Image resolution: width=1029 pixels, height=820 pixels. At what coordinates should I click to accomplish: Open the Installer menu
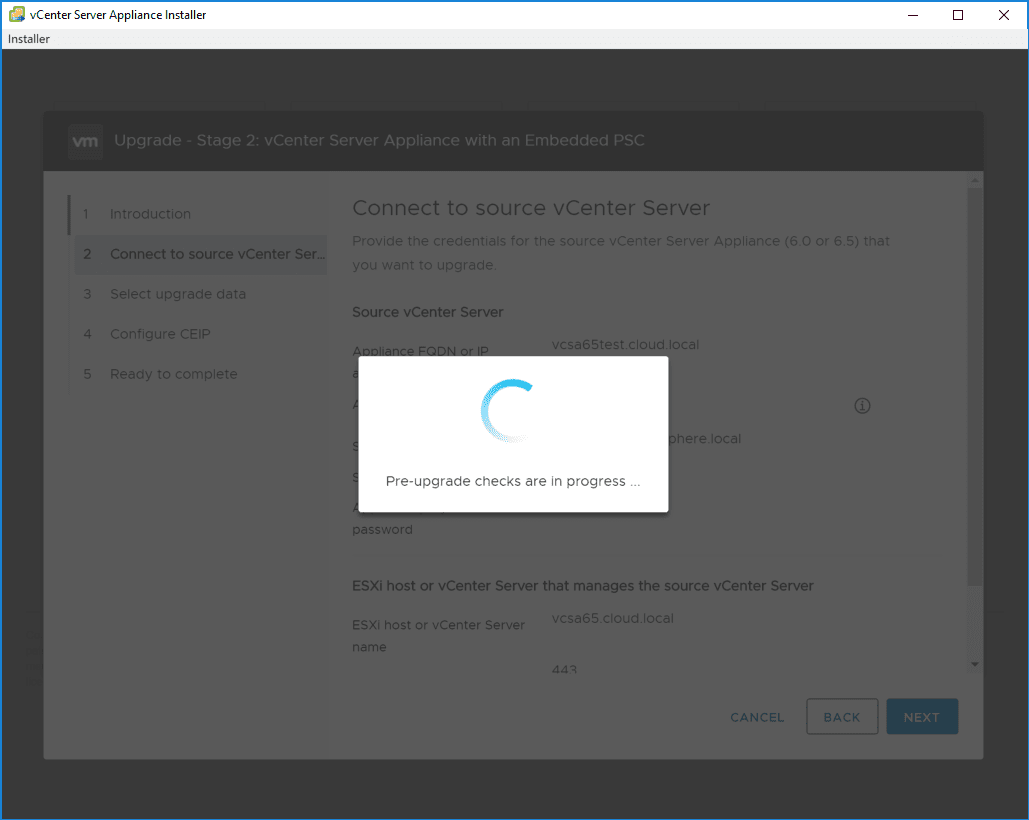[28, 39]
